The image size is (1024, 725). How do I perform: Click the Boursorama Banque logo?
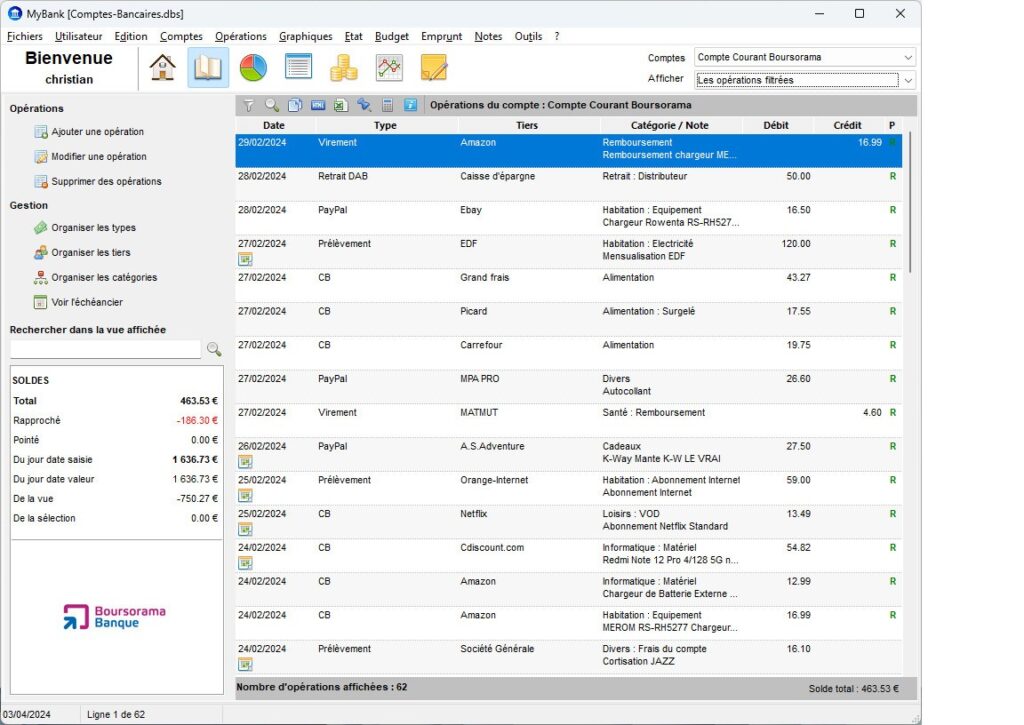click(114, 617)
